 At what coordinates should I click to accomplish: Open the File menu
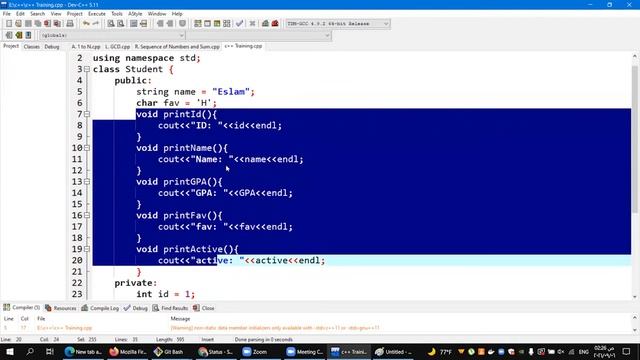tap(7, 14)
